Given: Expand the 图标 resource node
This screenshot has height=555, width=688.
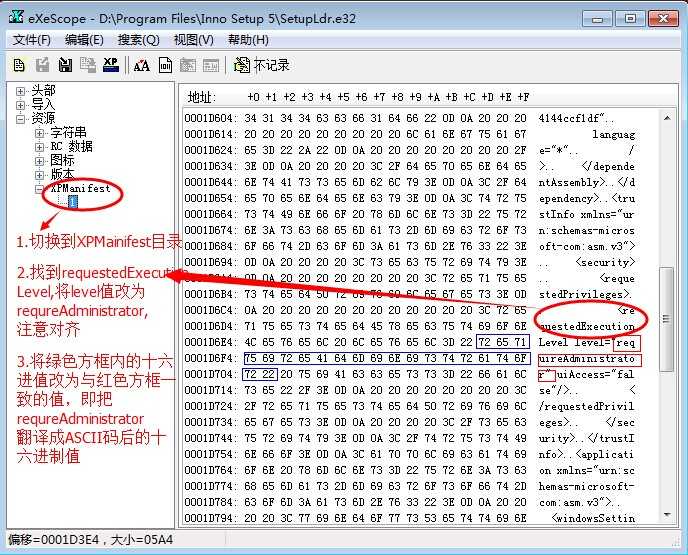Looking at the screenshot, I should 39,161.
